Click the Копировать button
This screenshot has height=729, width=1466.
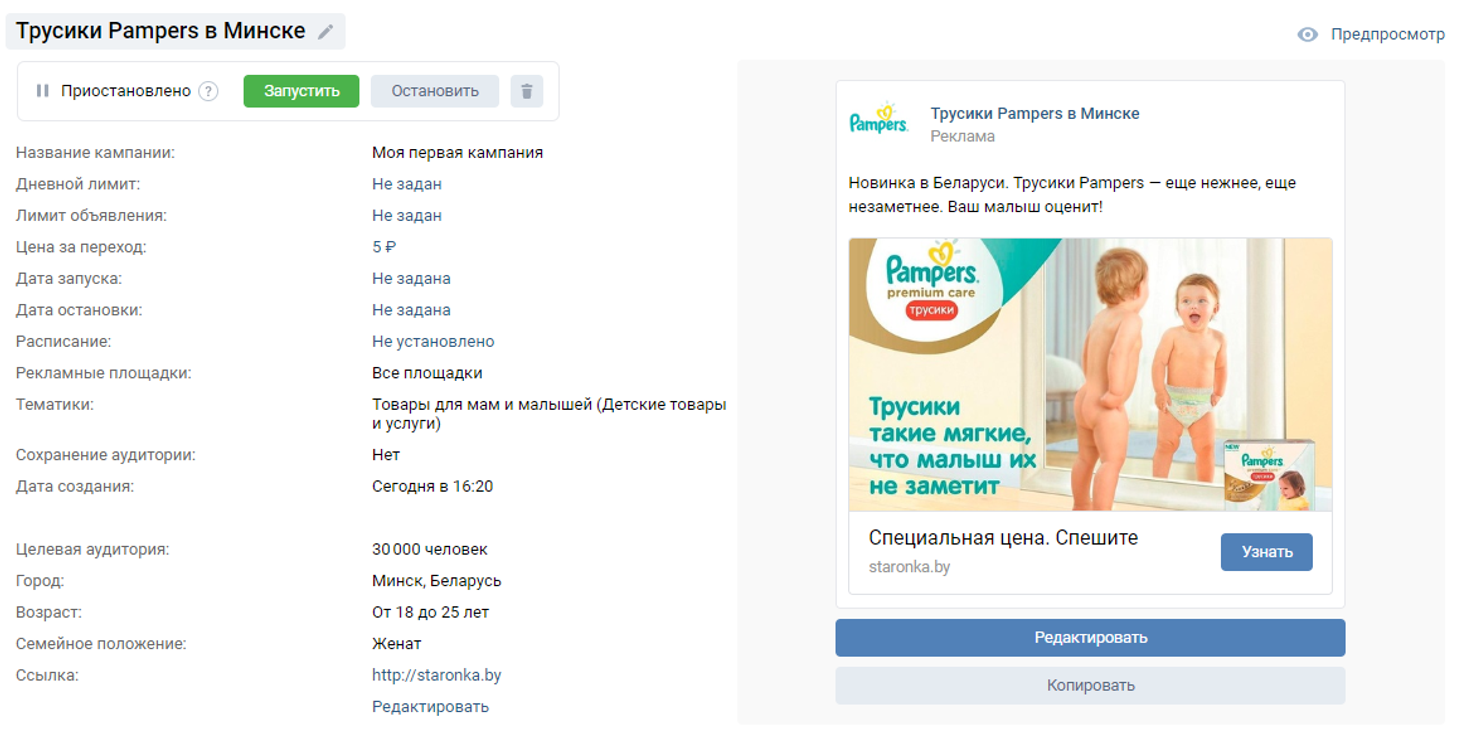tap(1090, 686)
